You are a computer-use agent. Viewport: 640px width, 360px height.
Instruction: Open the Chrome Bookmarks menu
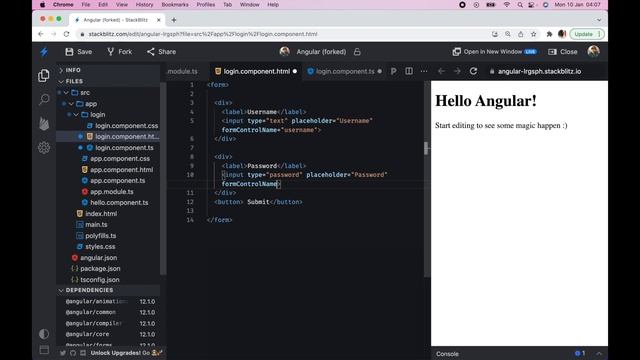tap(175, 4)
